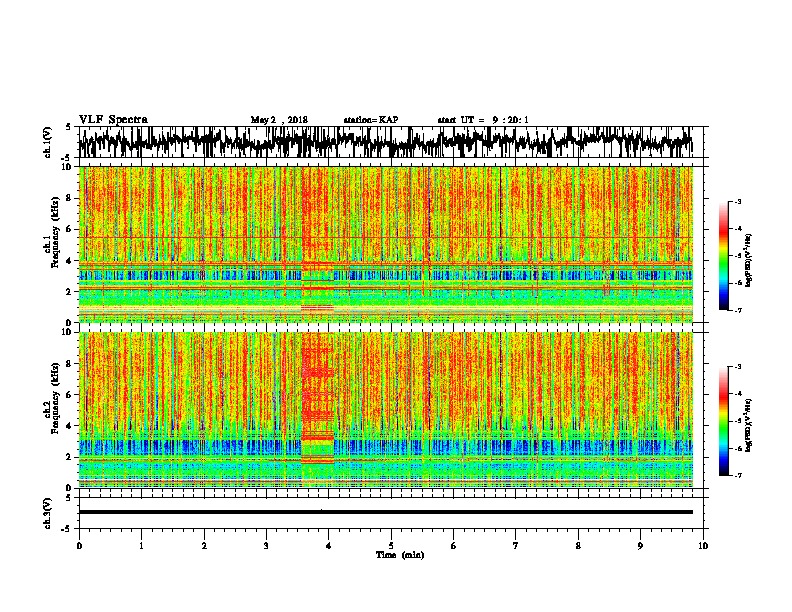Click the "Time (min)" x-axis title
This screenshot has width=792, height=612.
pos(400,555)
